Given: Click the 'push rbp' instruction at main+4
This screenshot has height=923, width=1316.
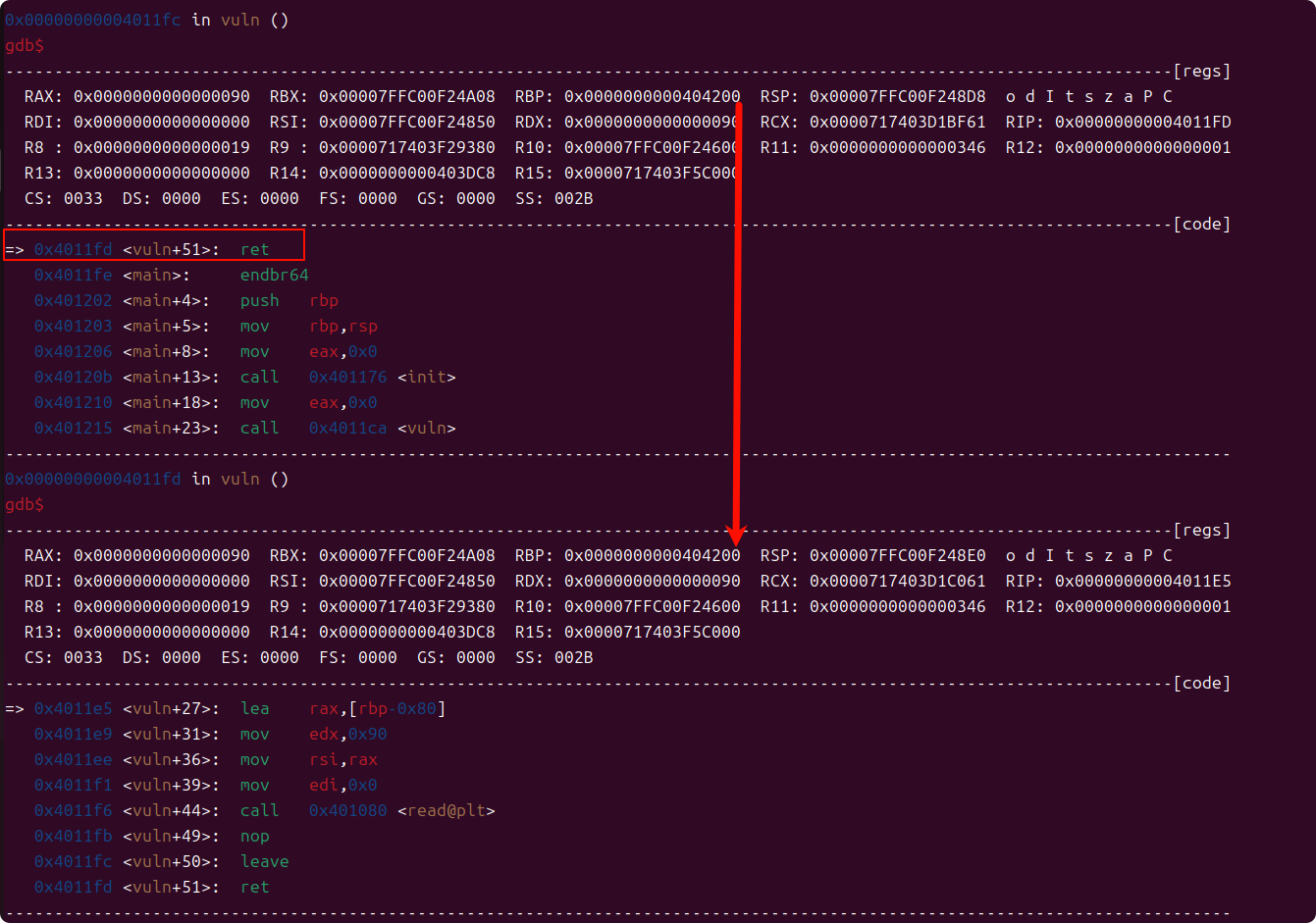Looking at the screenshot, I should (290, 300).
